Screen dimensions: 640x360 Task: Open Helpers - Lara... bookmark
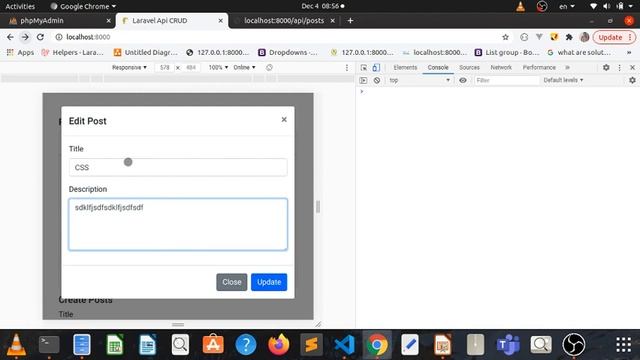[73, 52]
